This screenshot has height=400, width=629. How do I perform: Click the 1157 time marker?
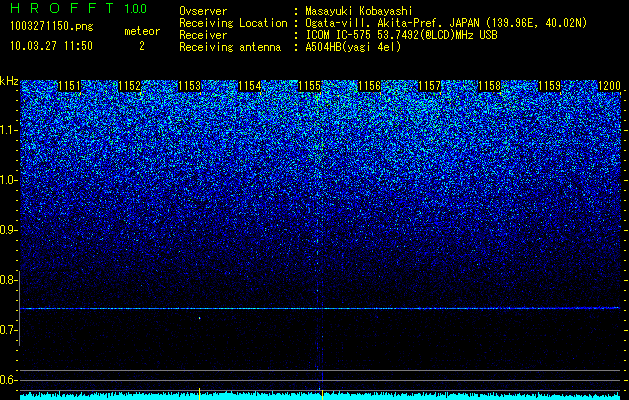tap(429, 86)
